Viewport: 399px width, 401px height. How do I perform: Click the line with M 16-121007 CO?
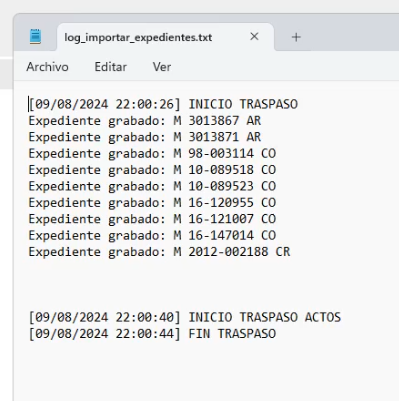[x=152, y=219]
